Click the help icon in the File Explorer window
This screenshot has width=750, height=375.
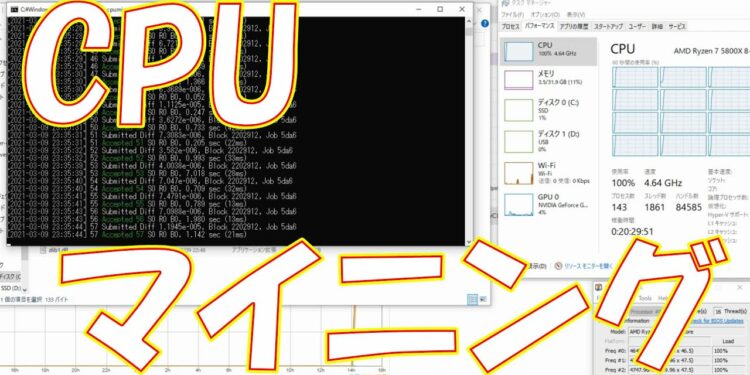485,23
